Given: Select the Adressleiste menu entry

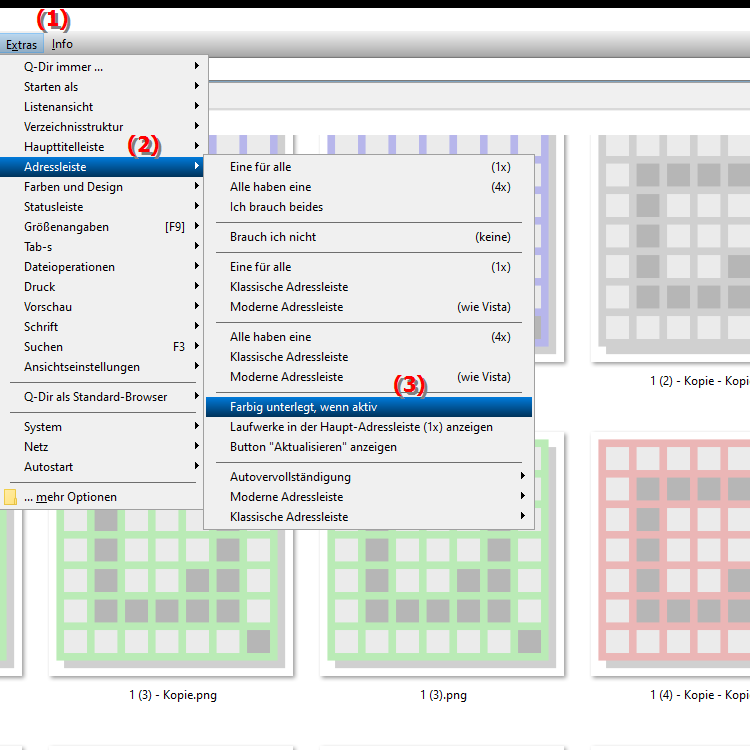Looking at the screenshot, I should coord(102,167).
